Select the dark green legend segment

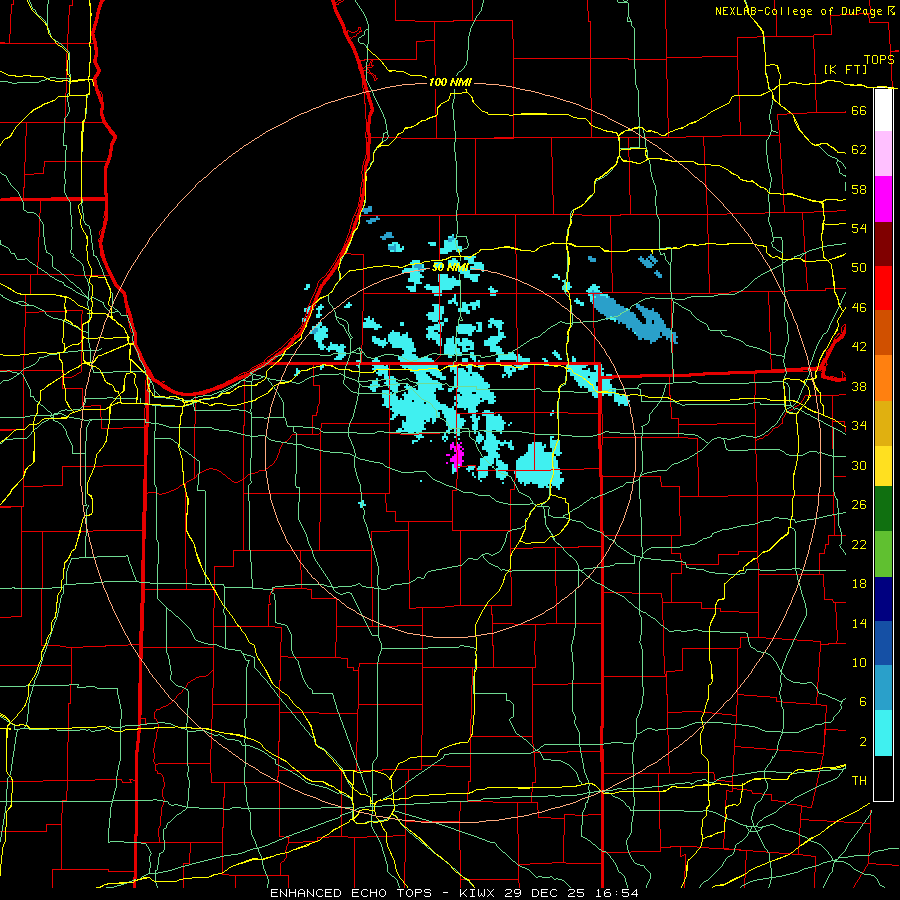click(x=883, y=509)
